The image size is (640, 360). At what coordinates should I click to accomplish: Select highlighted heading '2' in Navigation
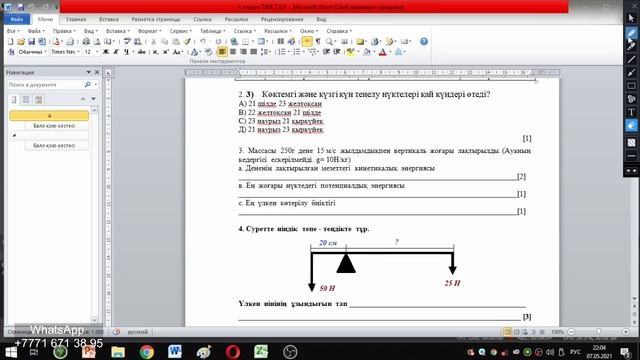pyautogui.click(x=49, y=116)
